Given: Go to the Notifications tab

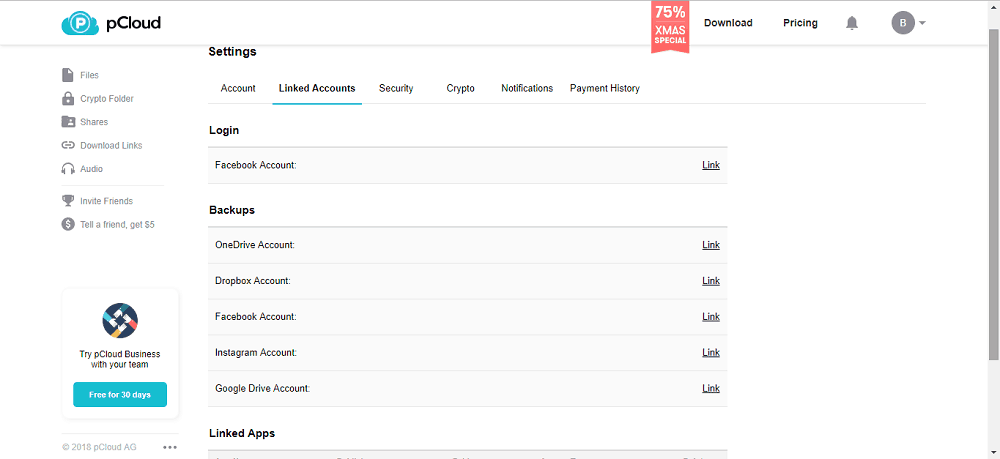Looking at the screenshot, I should [x=527, y=89].
